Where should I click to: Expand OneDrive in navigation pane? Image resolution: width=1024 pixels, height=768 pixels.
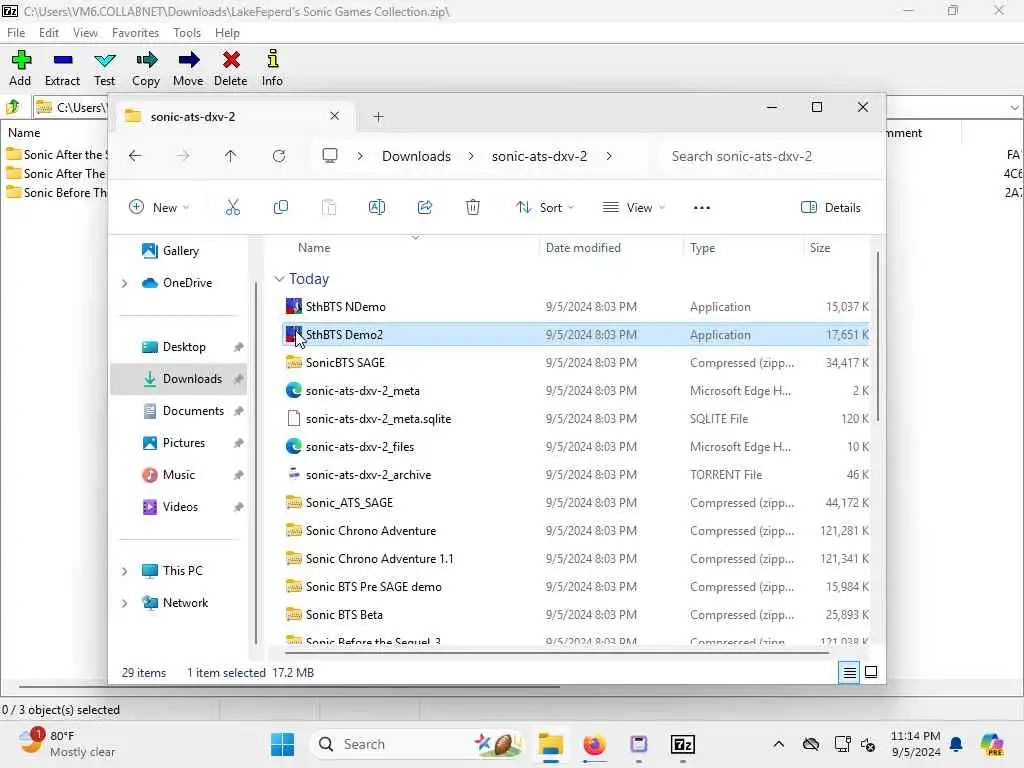tap(124, 283)
